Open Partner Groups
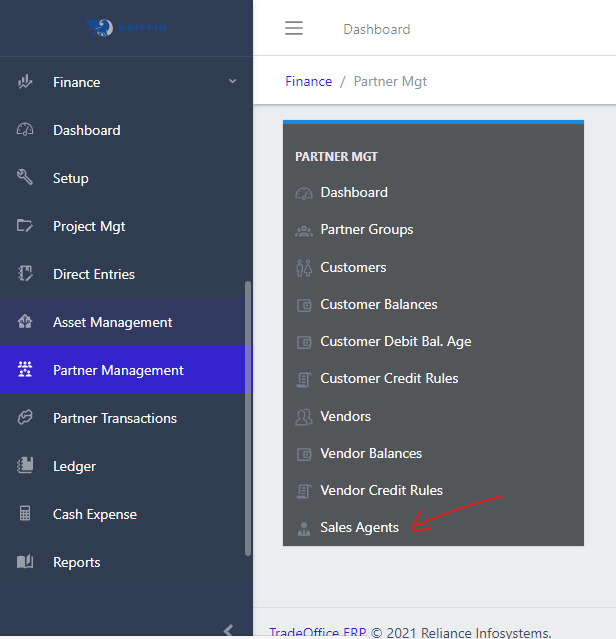 click(x=367, y=229)
